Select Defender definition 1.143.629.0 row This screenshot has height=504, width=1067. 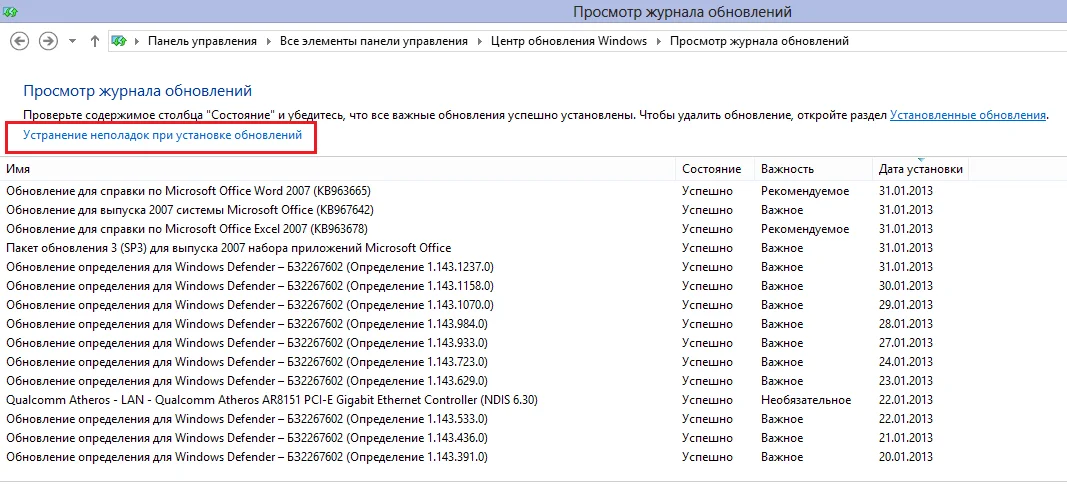click(x=485, y=381)
